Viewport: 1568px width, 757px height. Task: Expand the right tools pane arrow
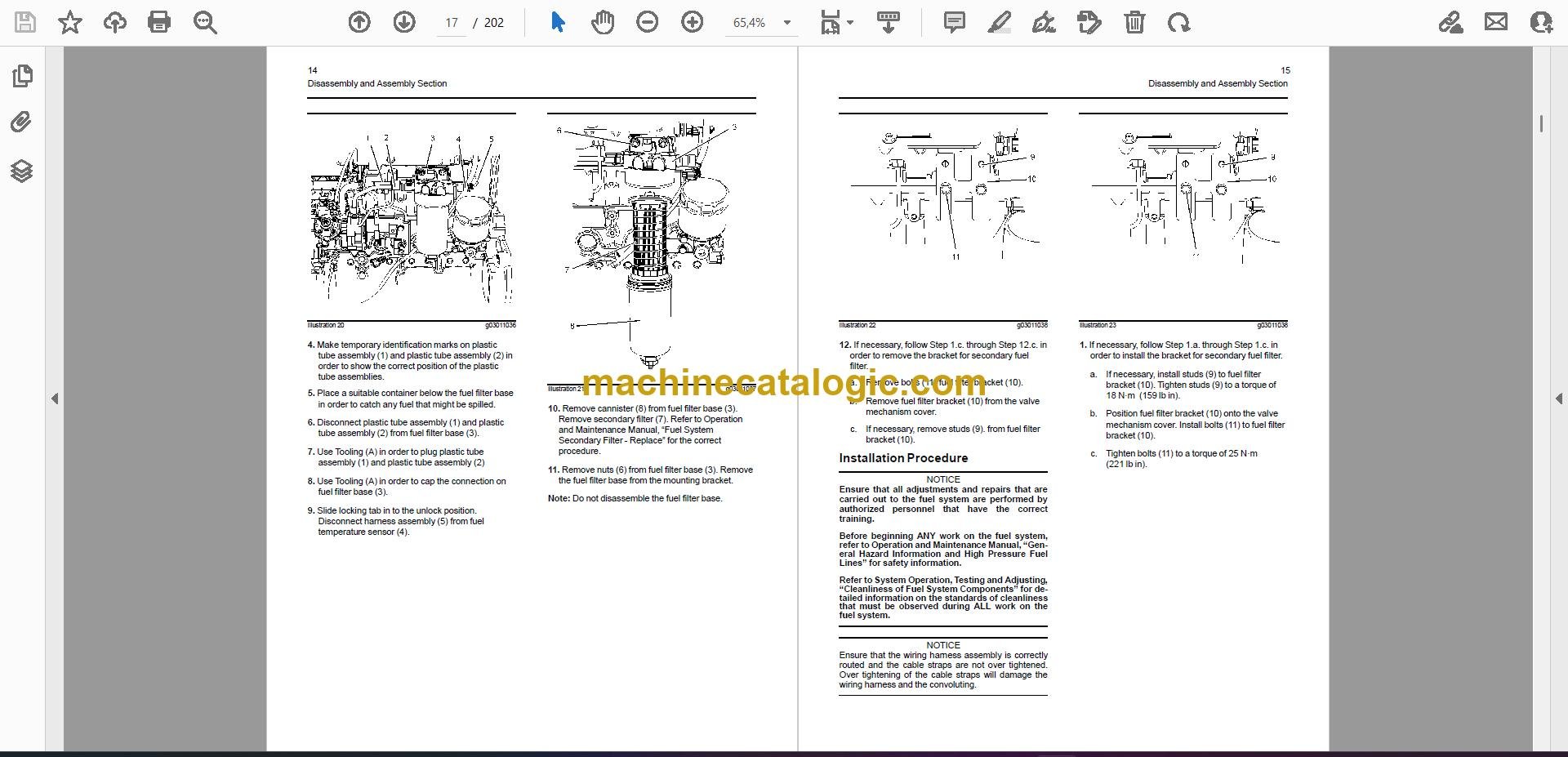point(1558,399)
